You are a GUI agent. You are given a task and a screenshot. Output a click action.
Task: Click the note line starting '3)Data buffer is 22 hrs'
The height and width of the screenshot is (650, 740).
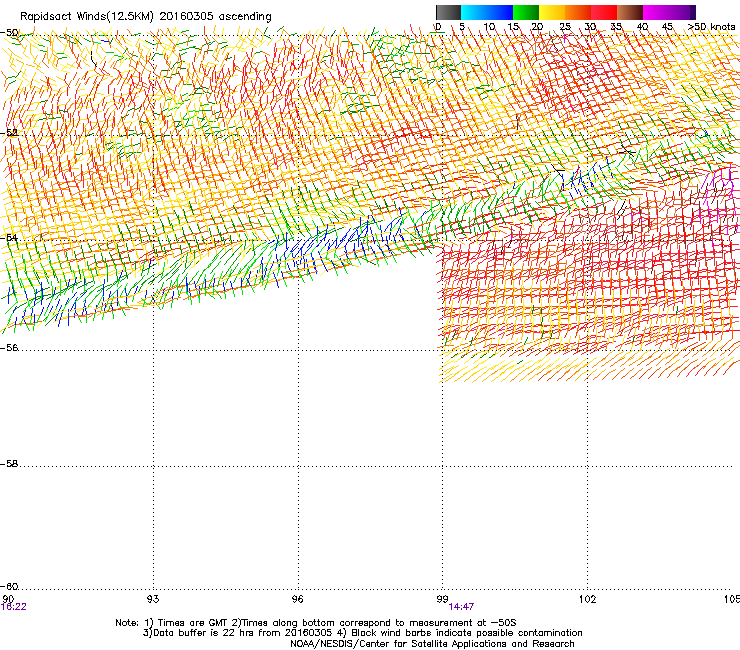point(362,633)
